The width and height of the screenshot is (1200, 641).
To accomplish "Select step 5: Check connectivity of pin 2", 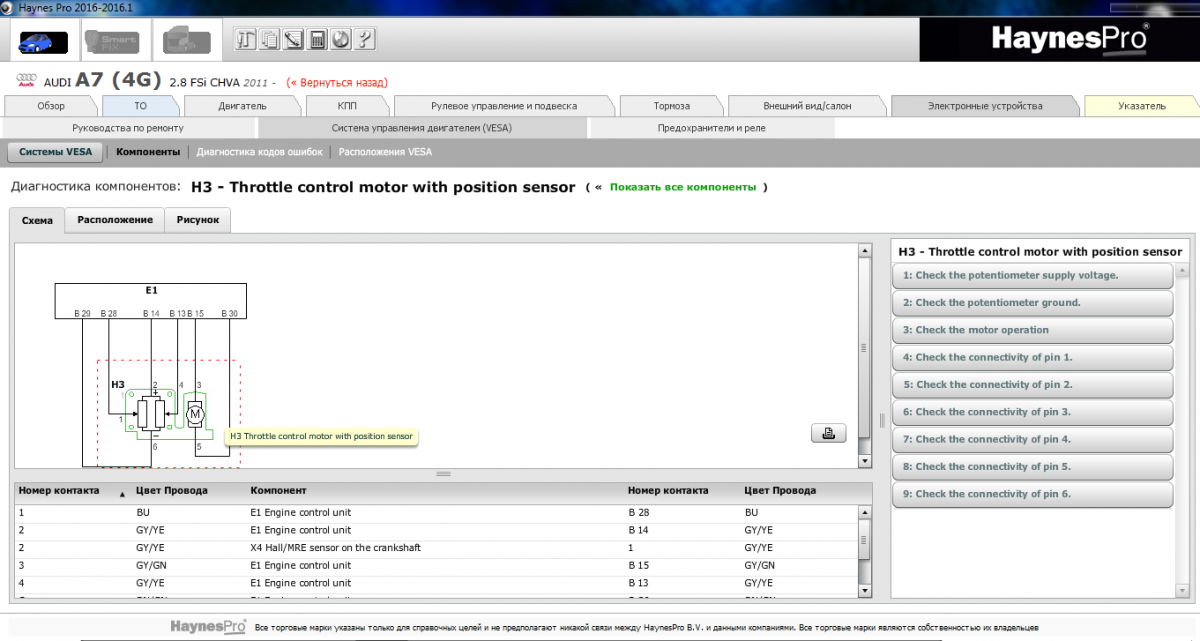I will coord(1032,385).
